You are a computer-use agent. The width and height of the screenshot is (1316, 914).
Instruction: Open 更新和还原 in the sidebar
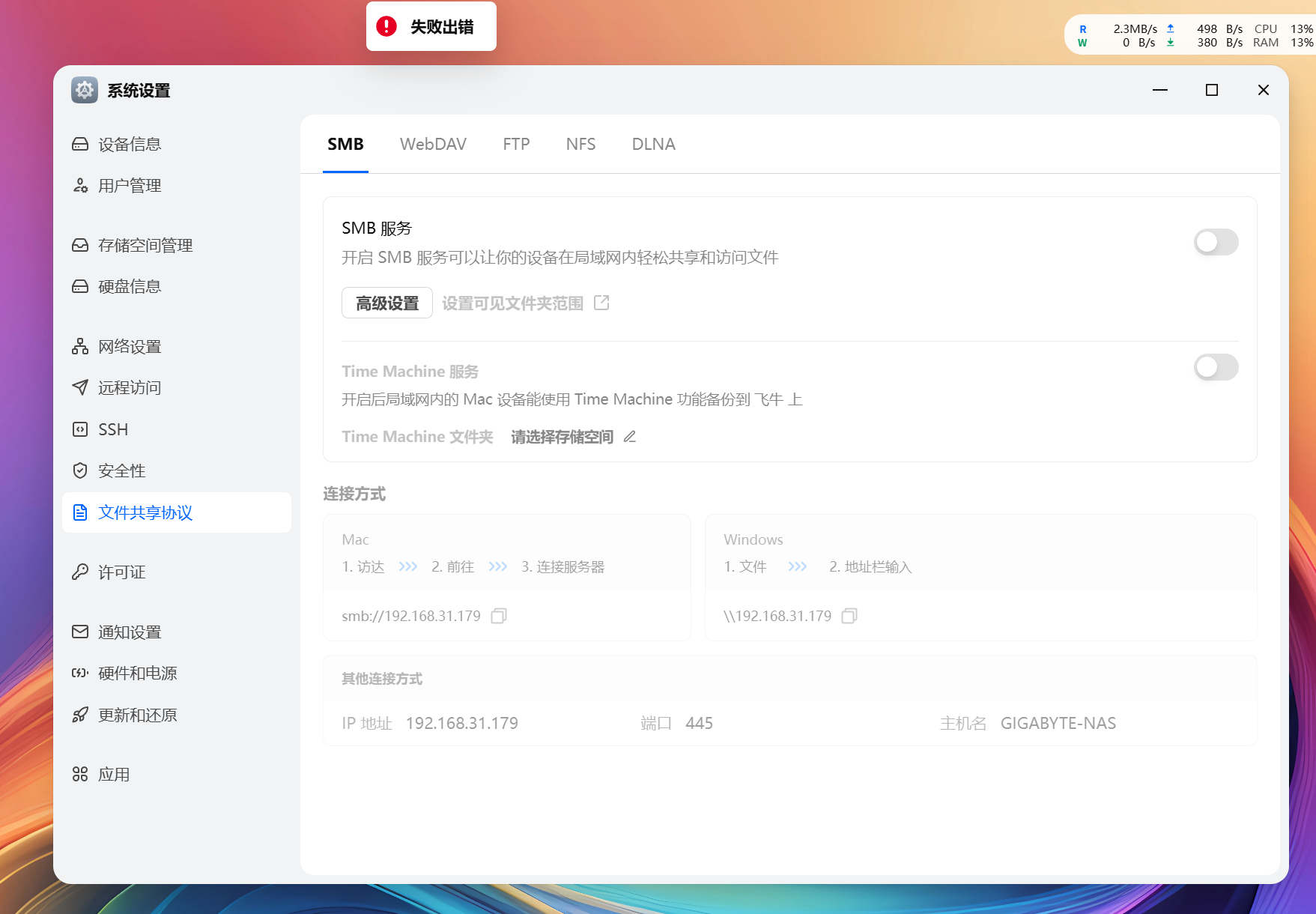177,715
